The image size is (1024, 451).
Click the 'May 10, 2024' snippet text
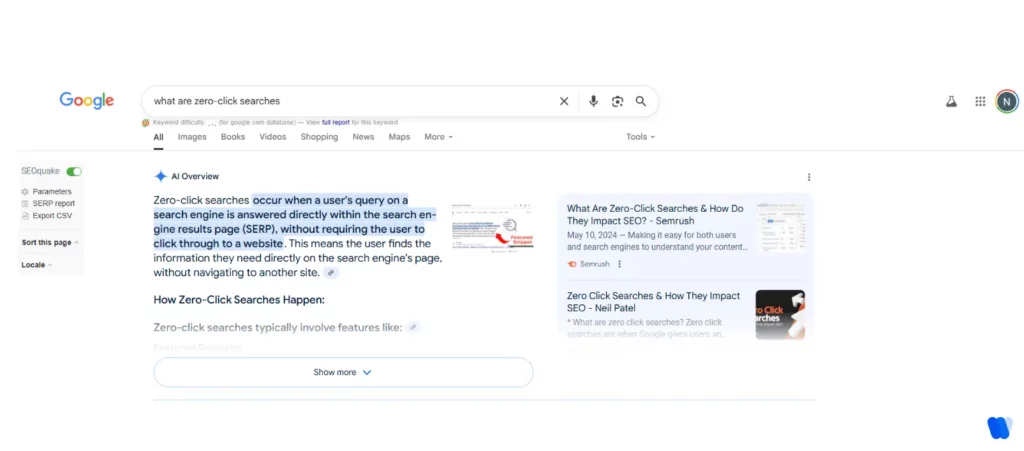(x=592, y=235)
